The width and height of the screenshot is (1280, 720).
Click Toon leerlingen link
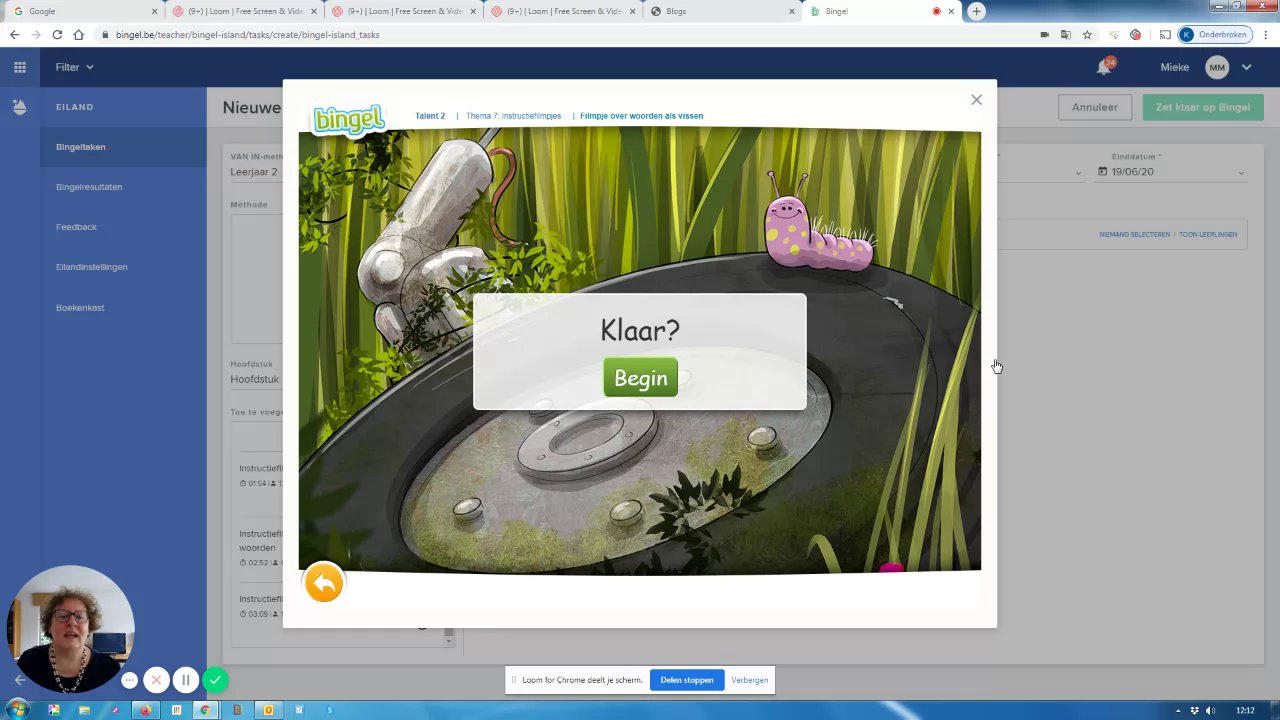pyautogui.click(x=1208, y=234)
